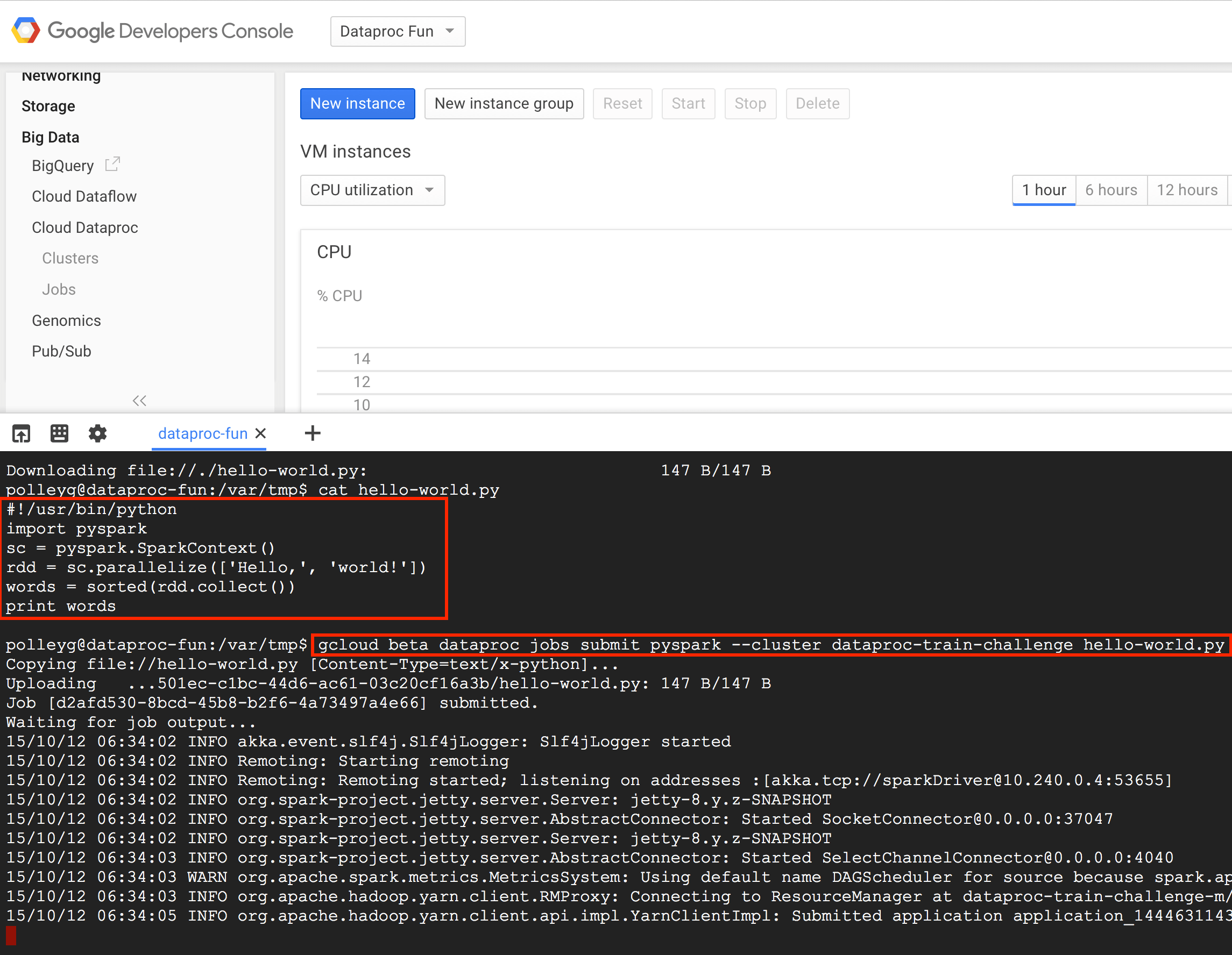This screenshot has height=955, width=1232.
Task: Open BigQuery external link icon
Action: click(x=113, y=164)
